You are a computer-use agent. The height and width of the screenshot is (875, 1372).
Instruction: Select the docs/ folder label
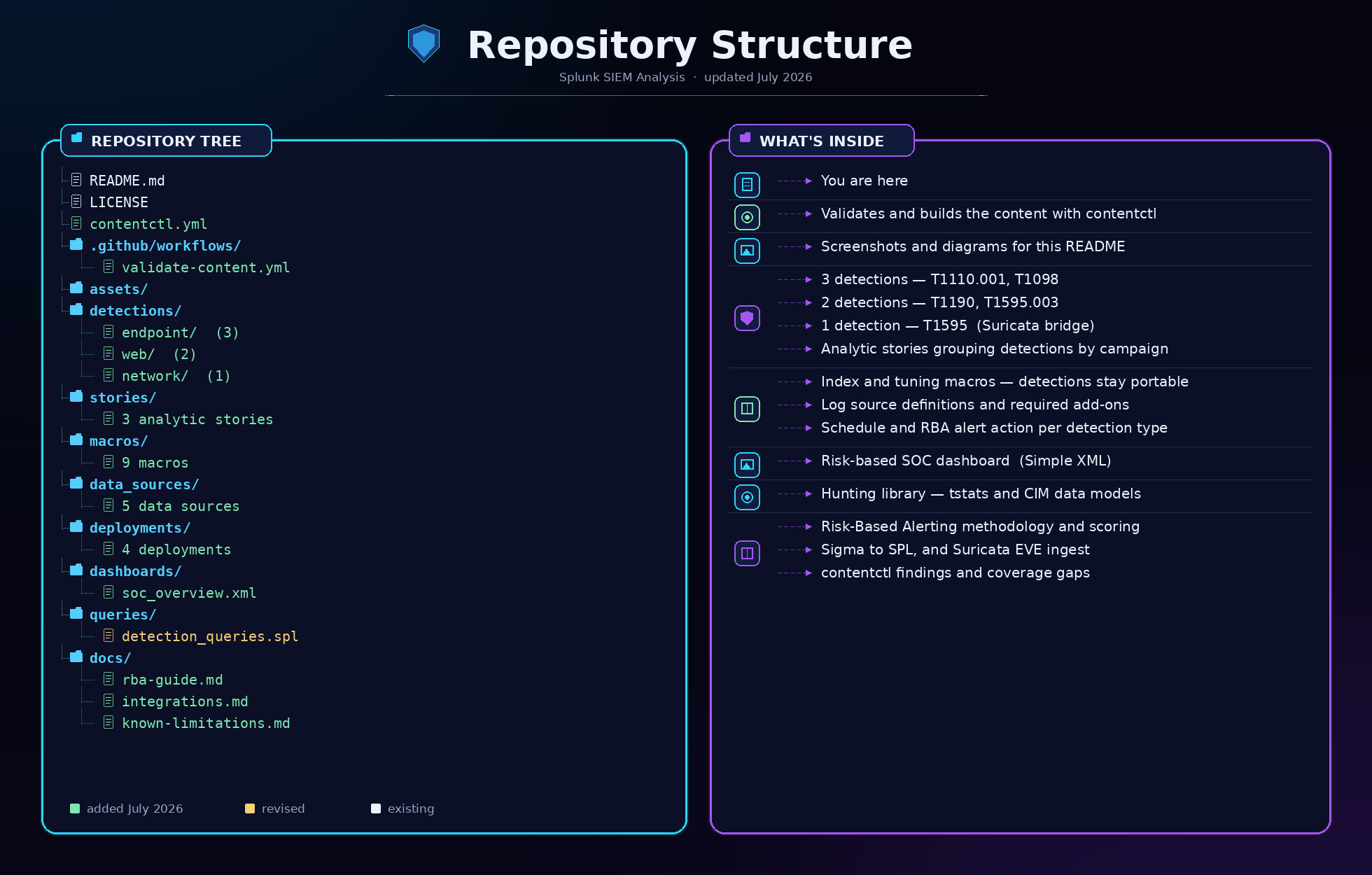click(110, 658)
